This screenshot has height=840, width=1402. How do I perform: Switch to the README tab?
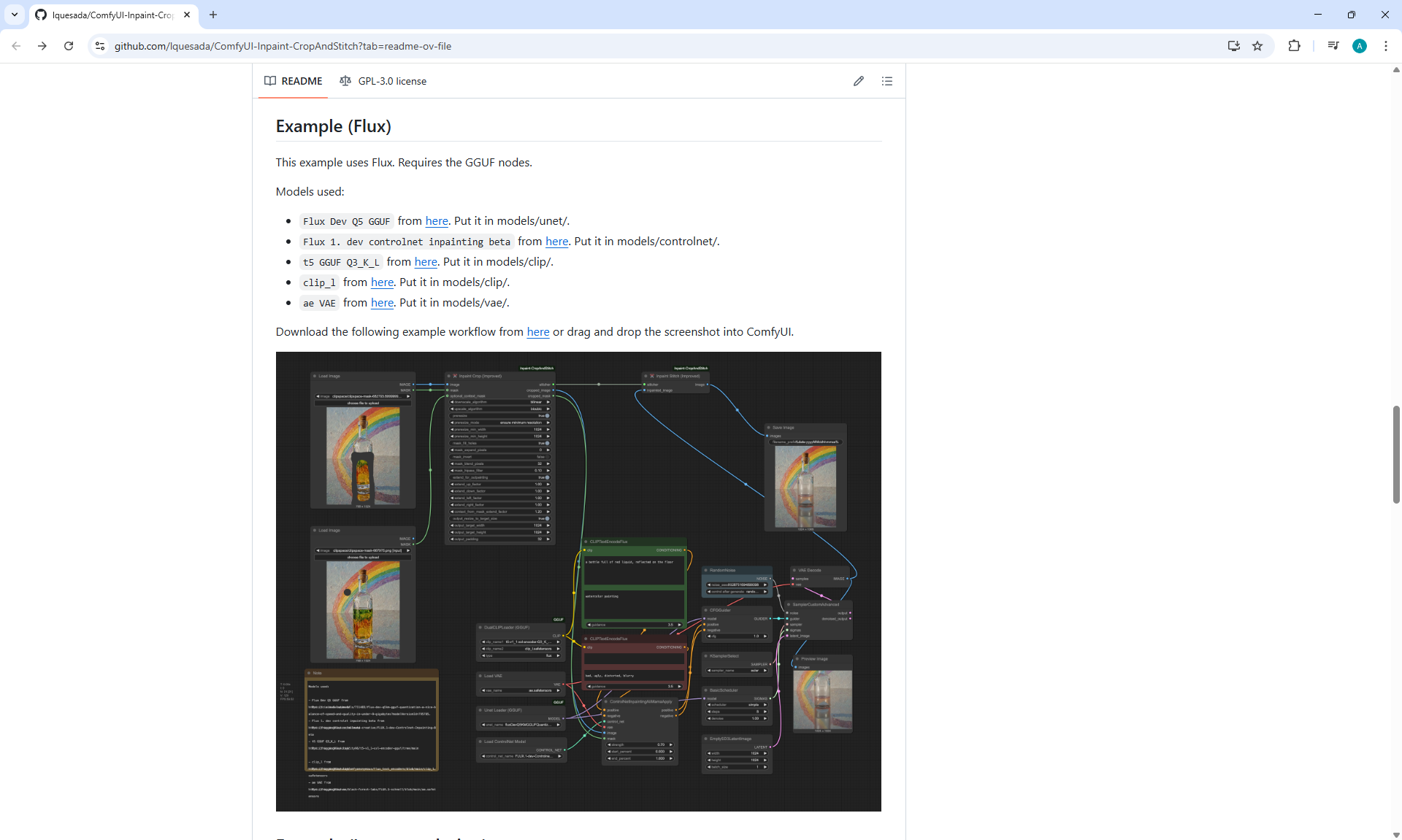(294, 81)
